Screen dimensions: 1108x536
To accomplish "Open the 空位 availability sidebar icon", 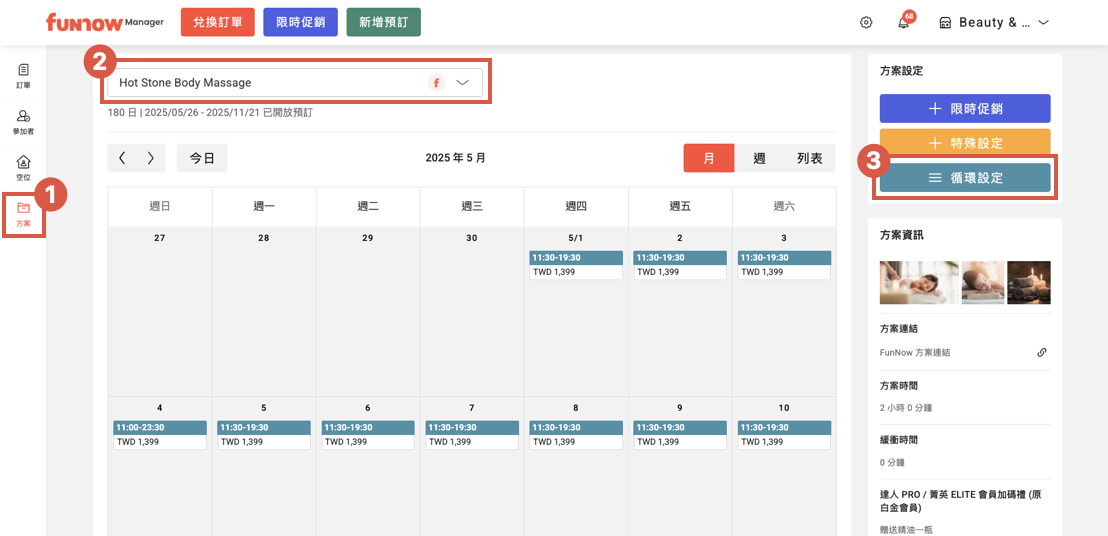I will click(x=23, y=167).
